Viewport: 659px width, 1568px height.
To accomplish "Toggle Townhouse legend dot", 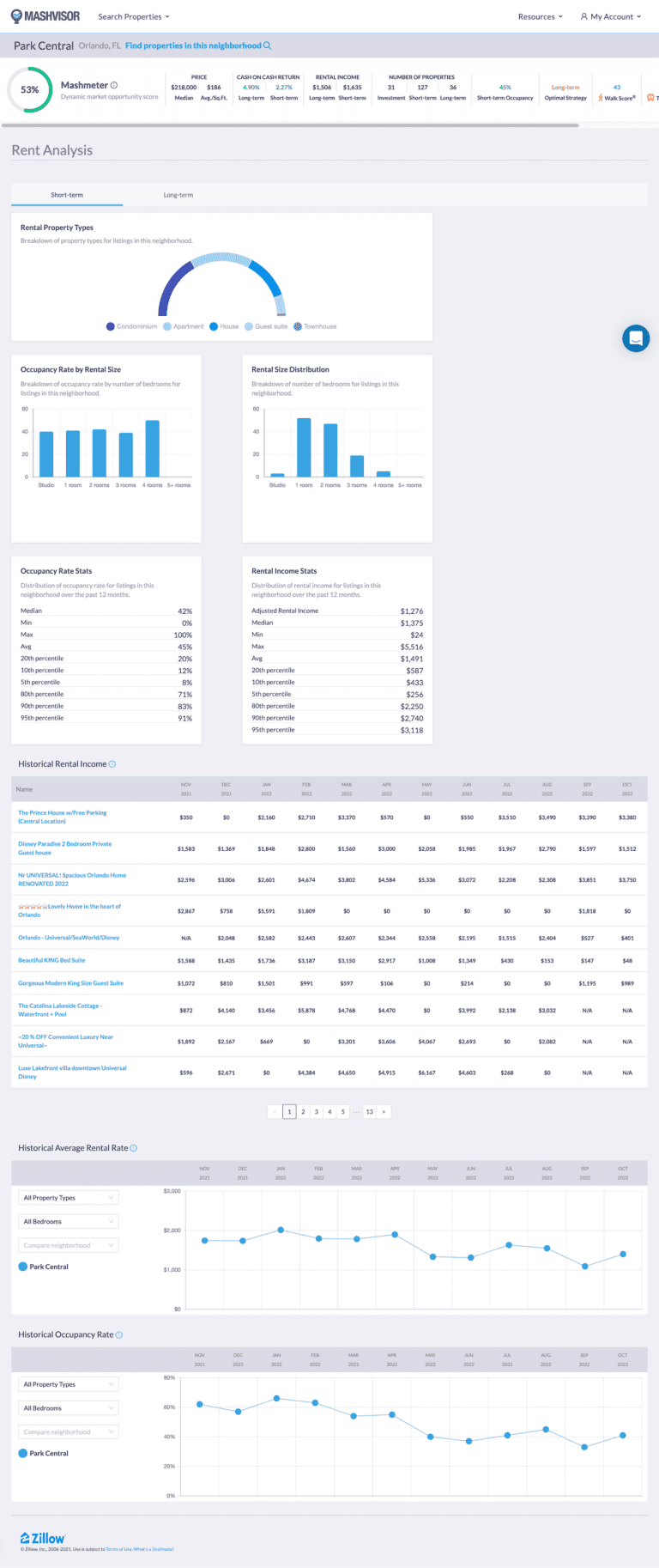I will 298,326.
